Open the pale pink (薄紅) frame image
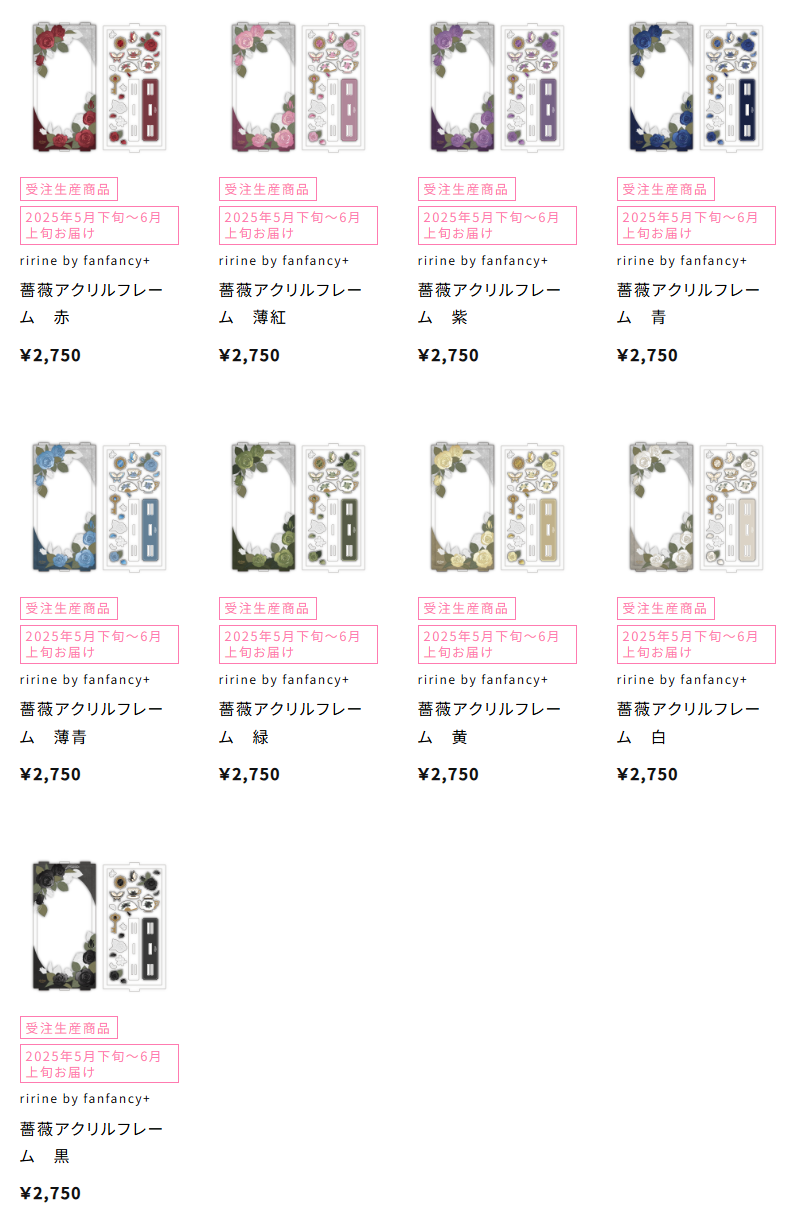The image size is (791, 1223). pos(298,87)
